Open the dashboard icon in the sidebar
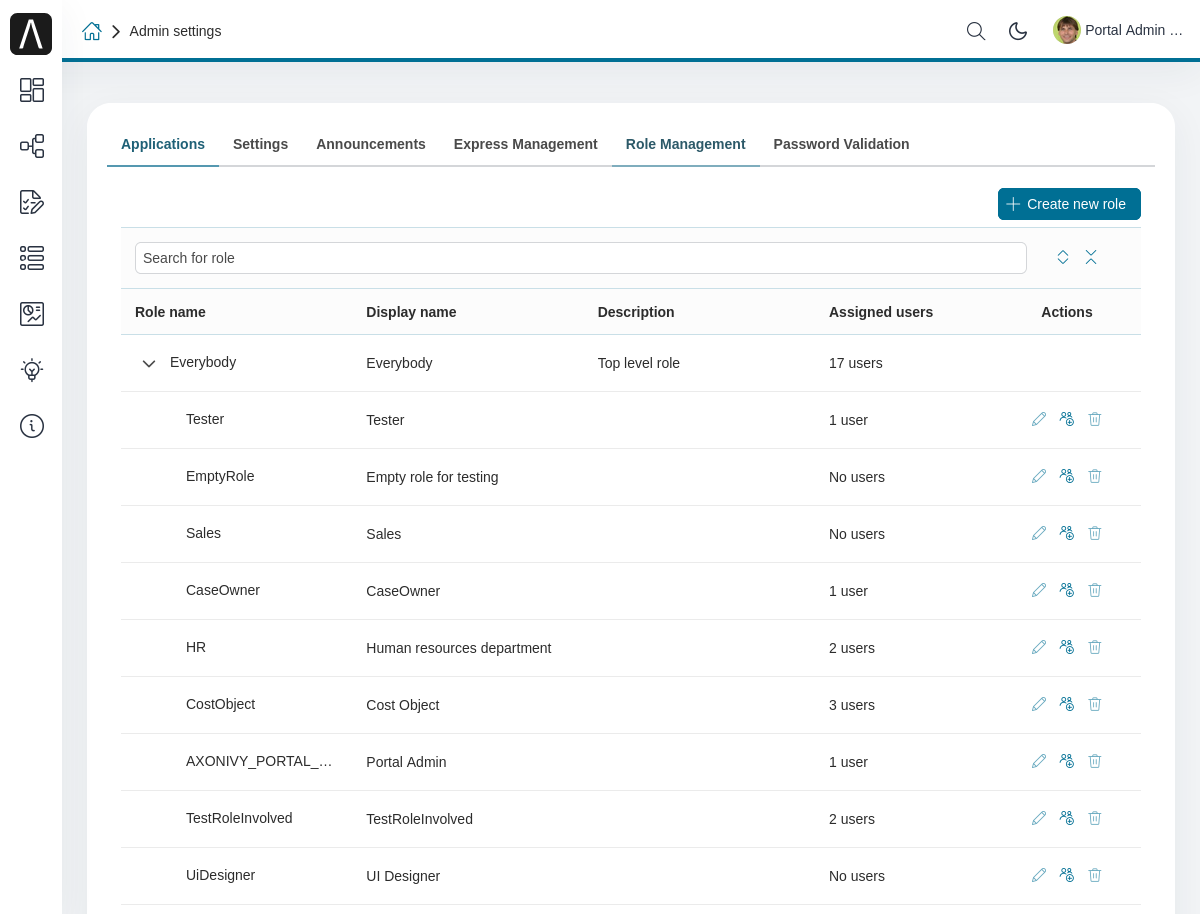Image resolution: width=1200 pixels, height=914 pixels. click(31, 90)
